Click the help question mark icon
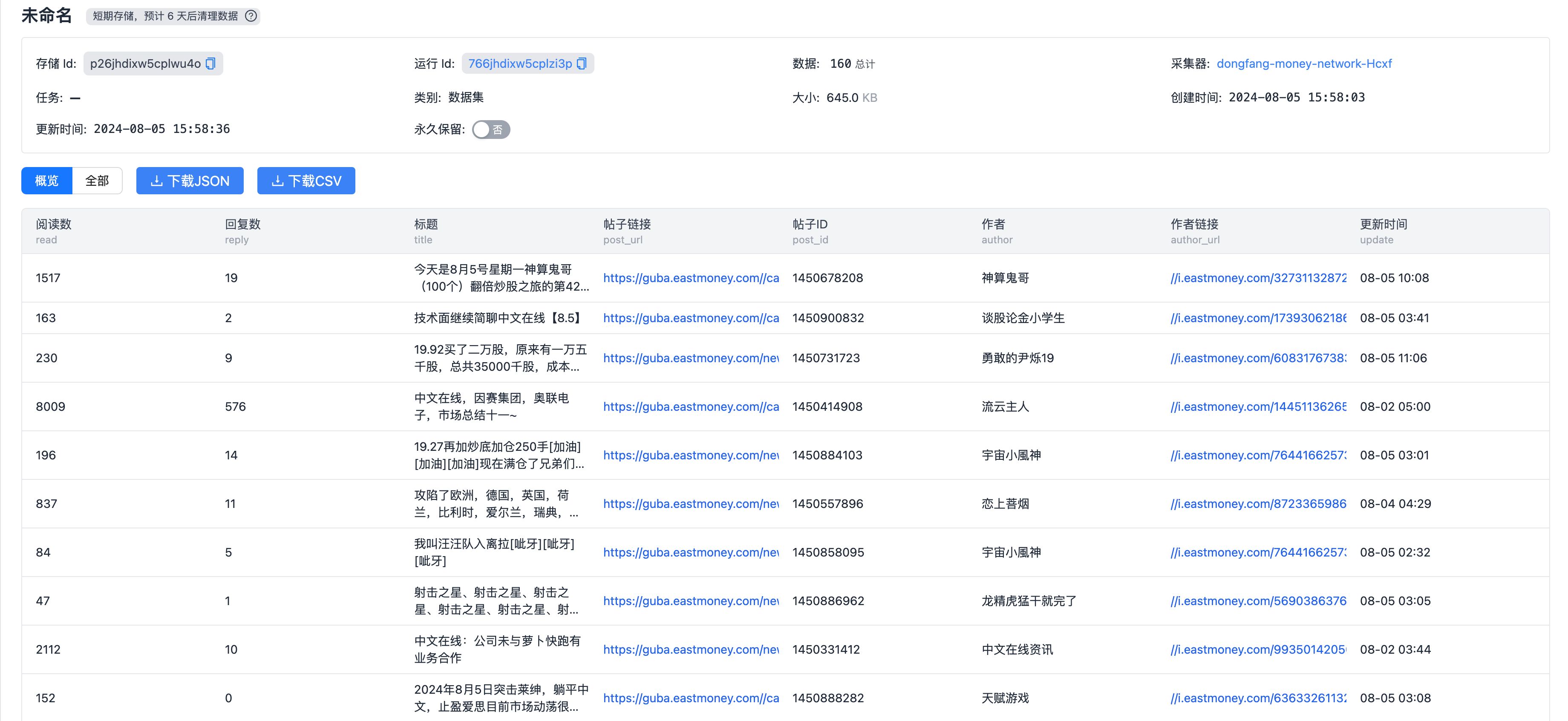 pos(251,16)
